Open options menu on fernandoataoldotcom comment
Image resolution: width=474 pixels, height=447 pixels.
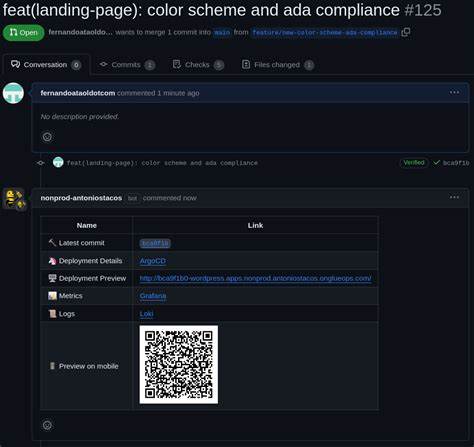454,92
